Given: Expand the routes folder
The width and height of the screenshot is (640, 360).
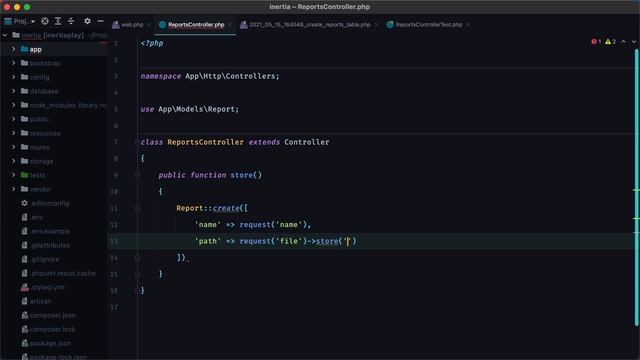Looking at the screenshot, I should pos(13,147).
